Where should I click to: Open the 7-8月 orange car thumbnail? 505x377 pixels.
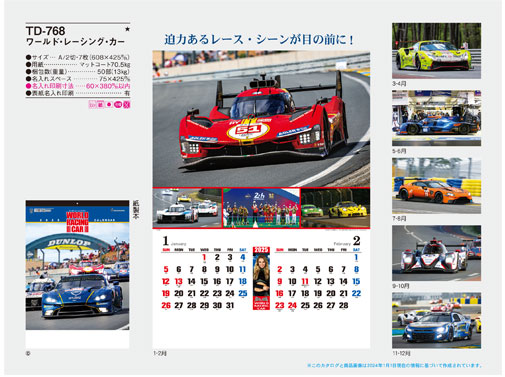click(436, 186)
